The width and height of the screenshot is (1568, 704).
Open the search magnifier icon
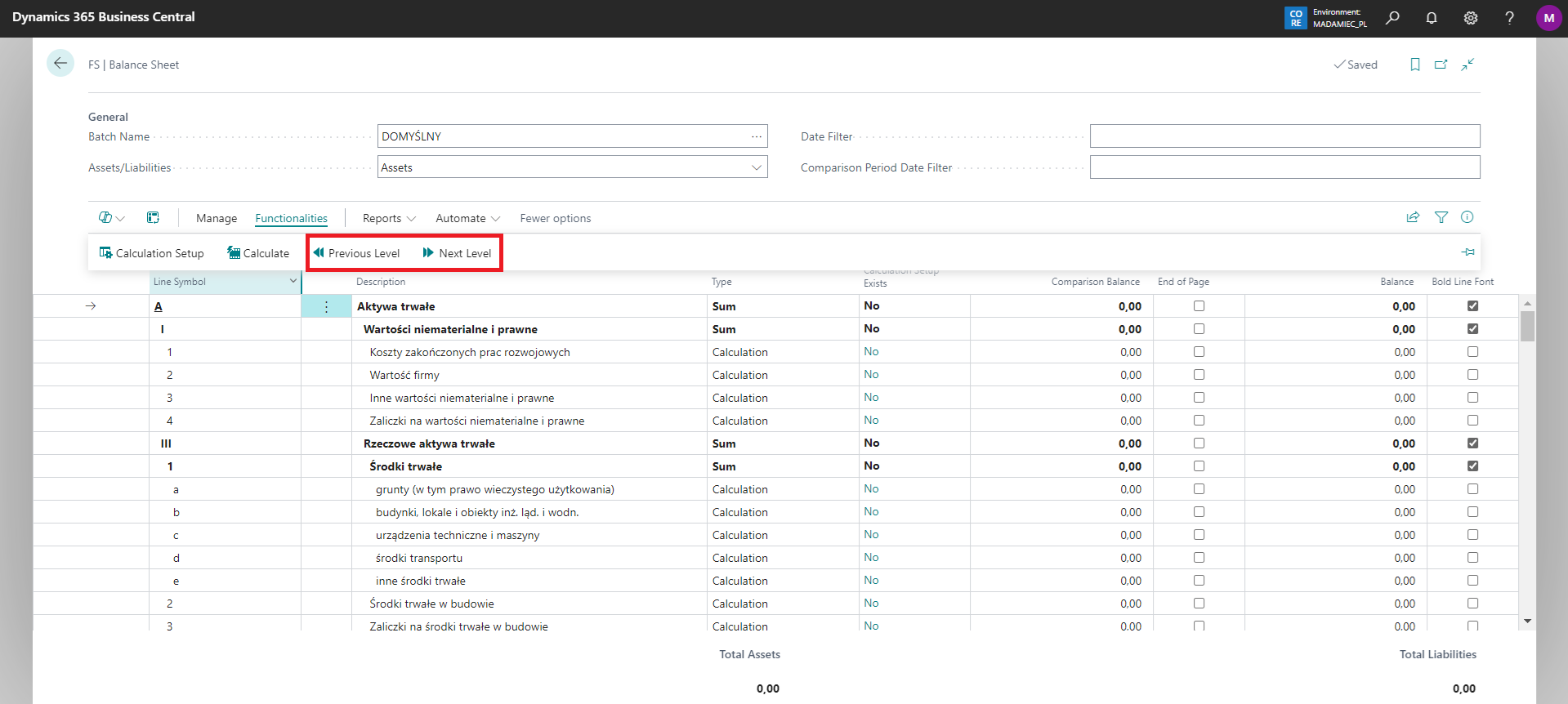(1392, 18)
